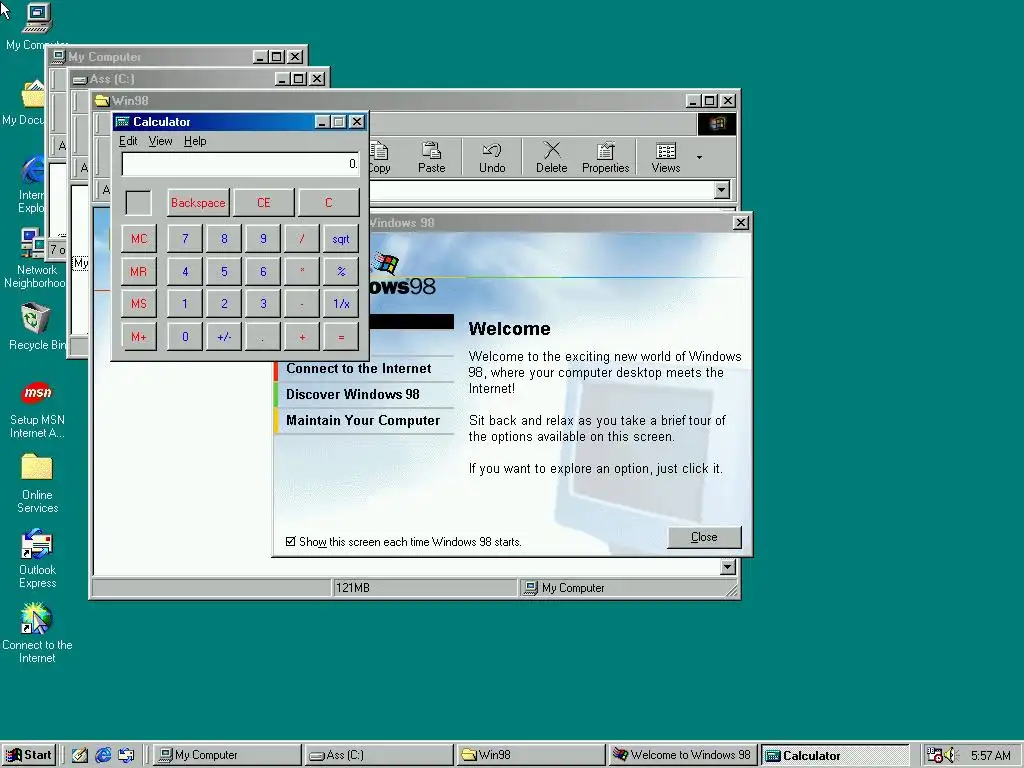This screenshot has width=1024, height=768.
Task: Click calculator digit 6 key
Action: [263, 271]
